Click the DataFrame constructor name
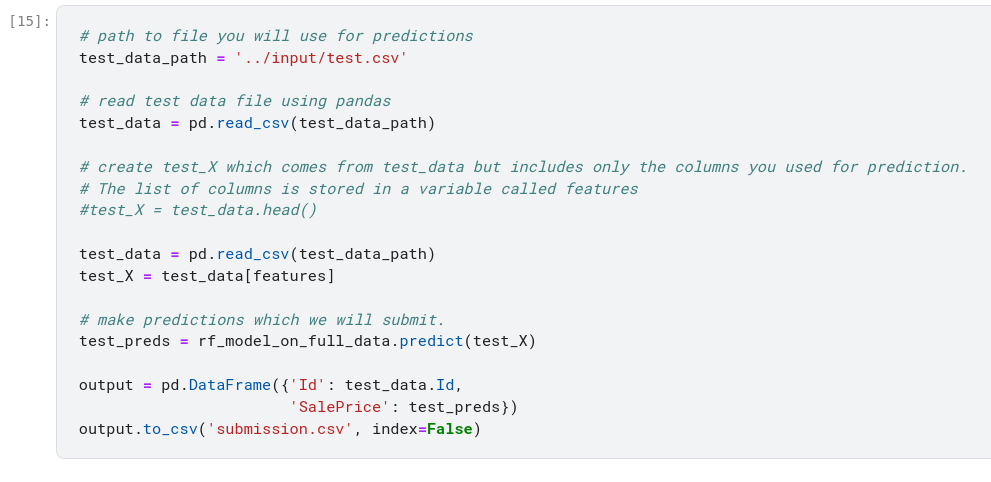 point(229,385)
